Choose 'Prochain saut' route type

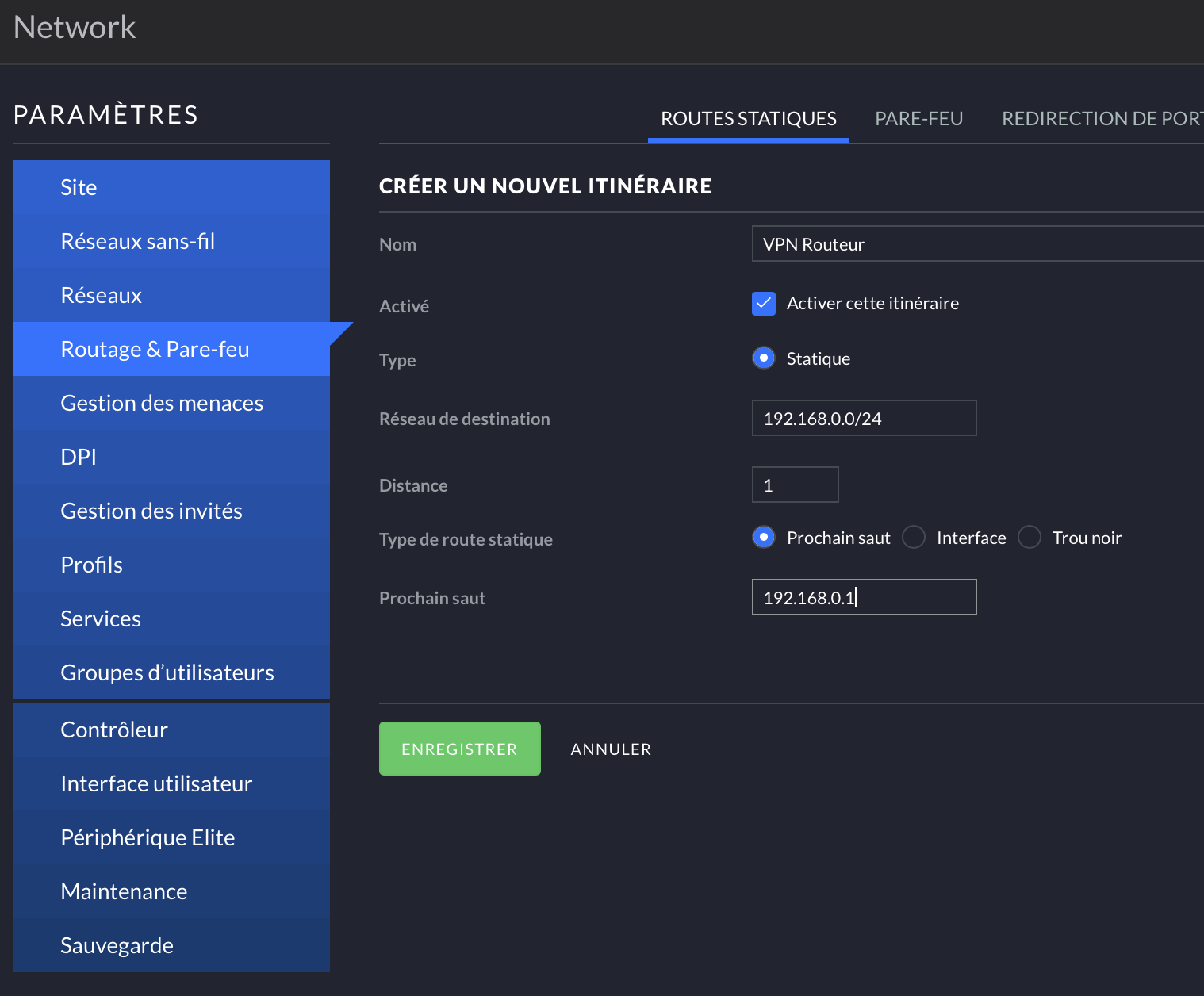pos(763,538)
